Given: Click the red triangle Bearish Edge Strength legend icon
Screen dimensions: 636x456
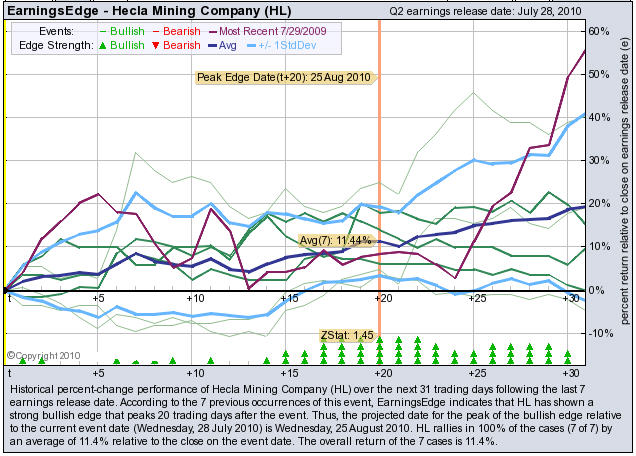Looking at the screenshot, I should (156, 45).
